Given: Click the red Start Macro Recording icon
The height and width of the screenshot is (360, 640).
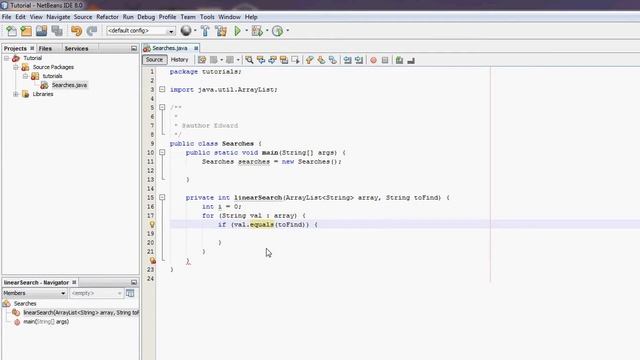Looking at the screenshot, I should point(373,60).
